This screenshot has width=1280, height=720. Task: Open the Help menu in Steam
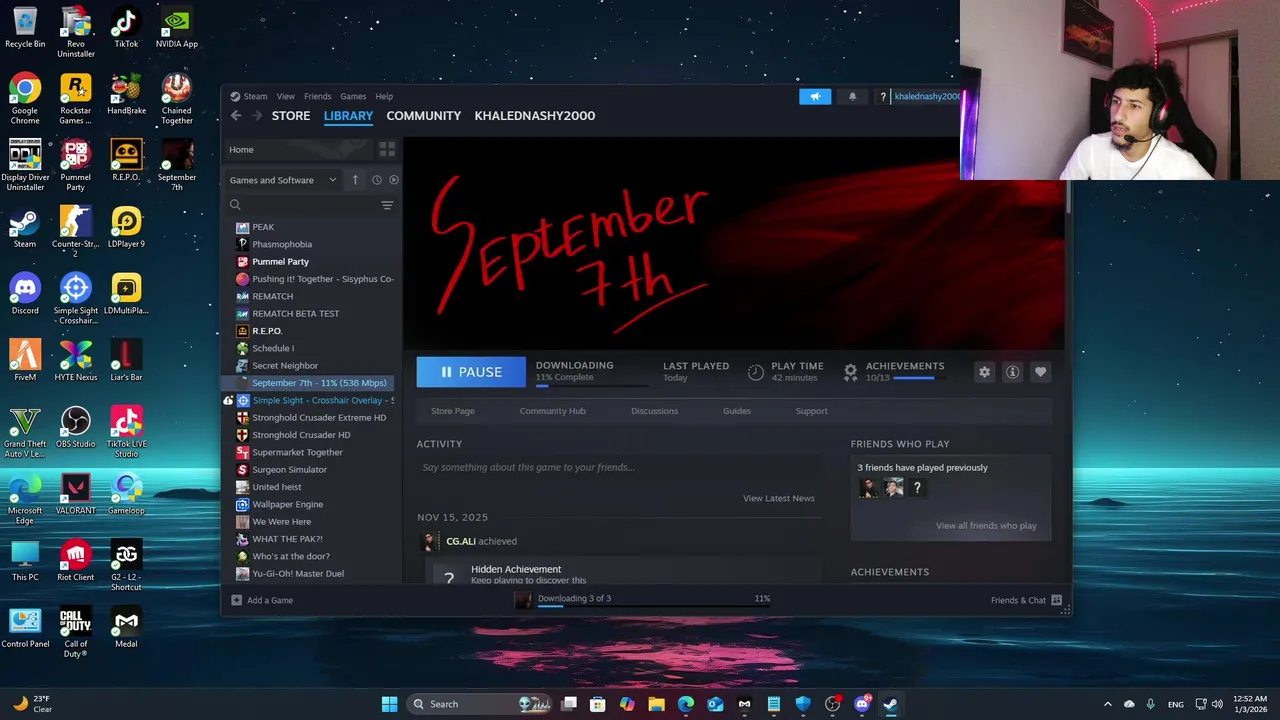384,97
